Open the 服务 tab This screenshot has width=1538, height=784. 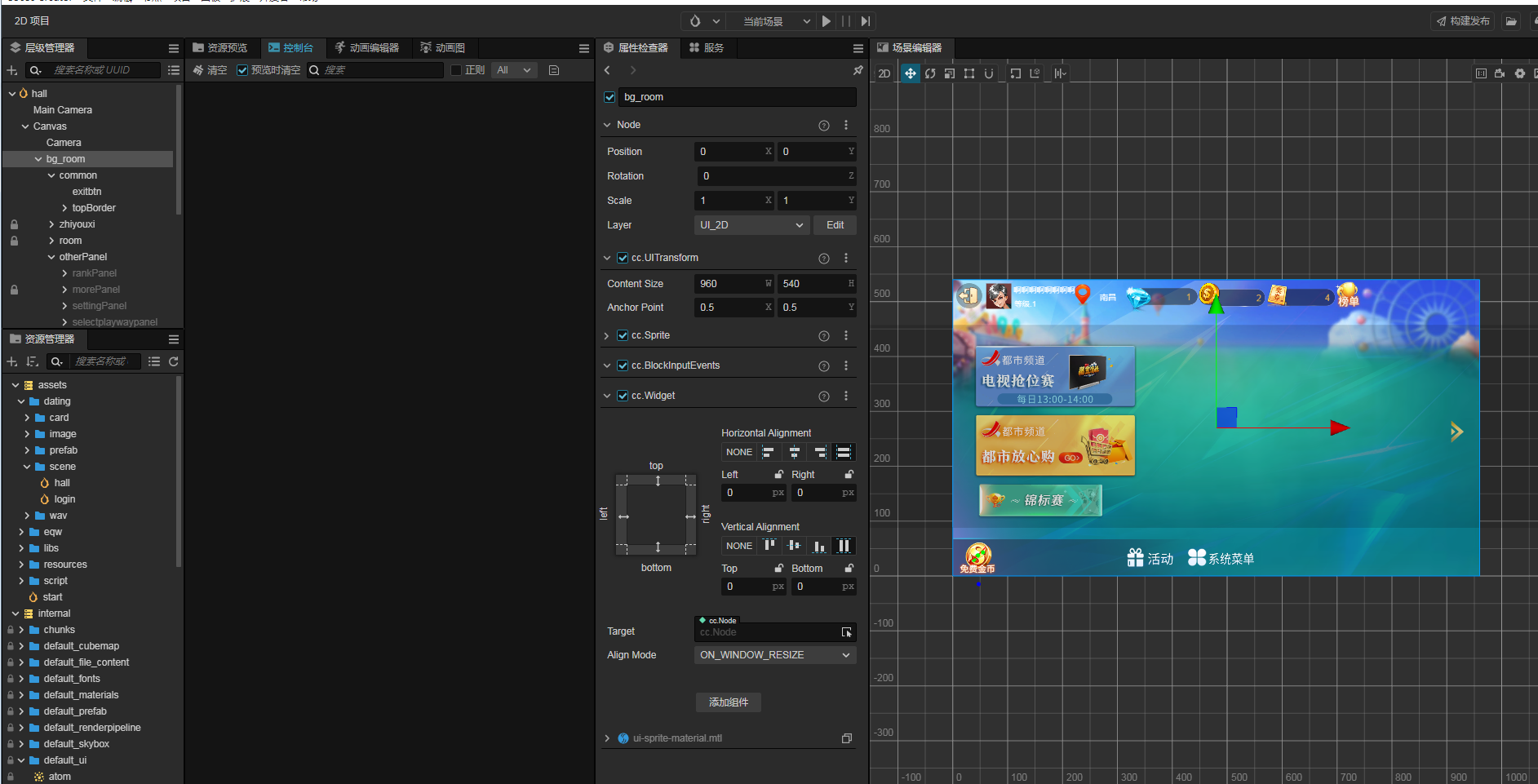[707, 48]
